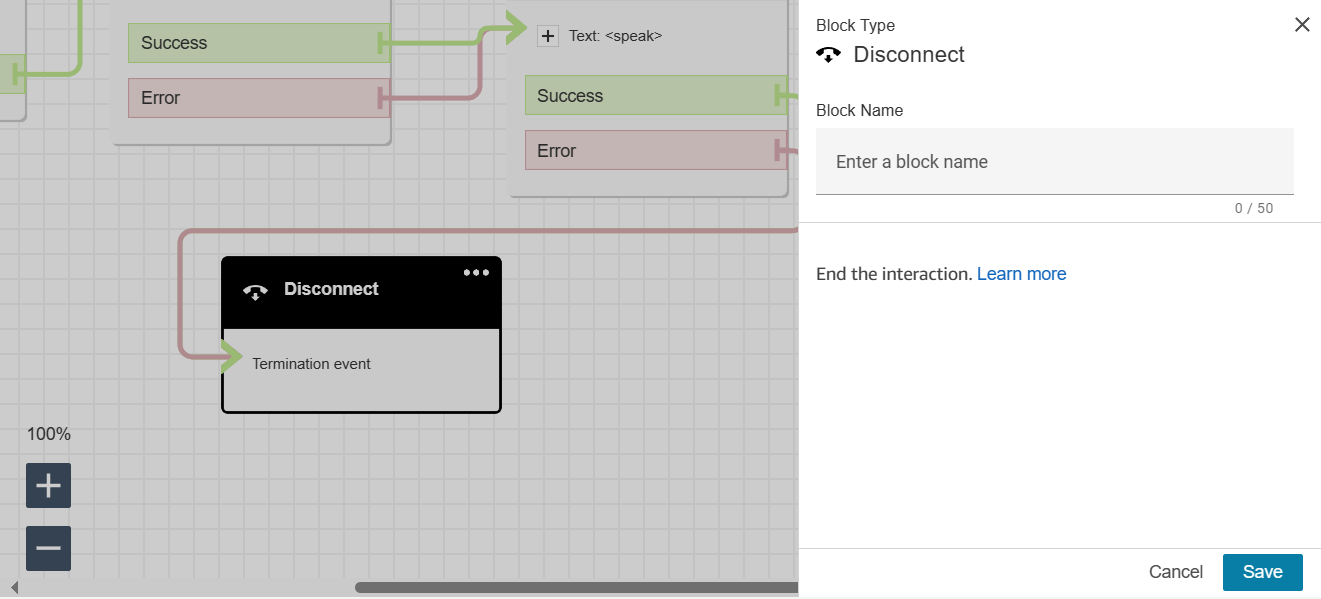Click the scroll left arrow on canvas scrollbar
The image size is (1321, 599).
[x=14, y=587]
